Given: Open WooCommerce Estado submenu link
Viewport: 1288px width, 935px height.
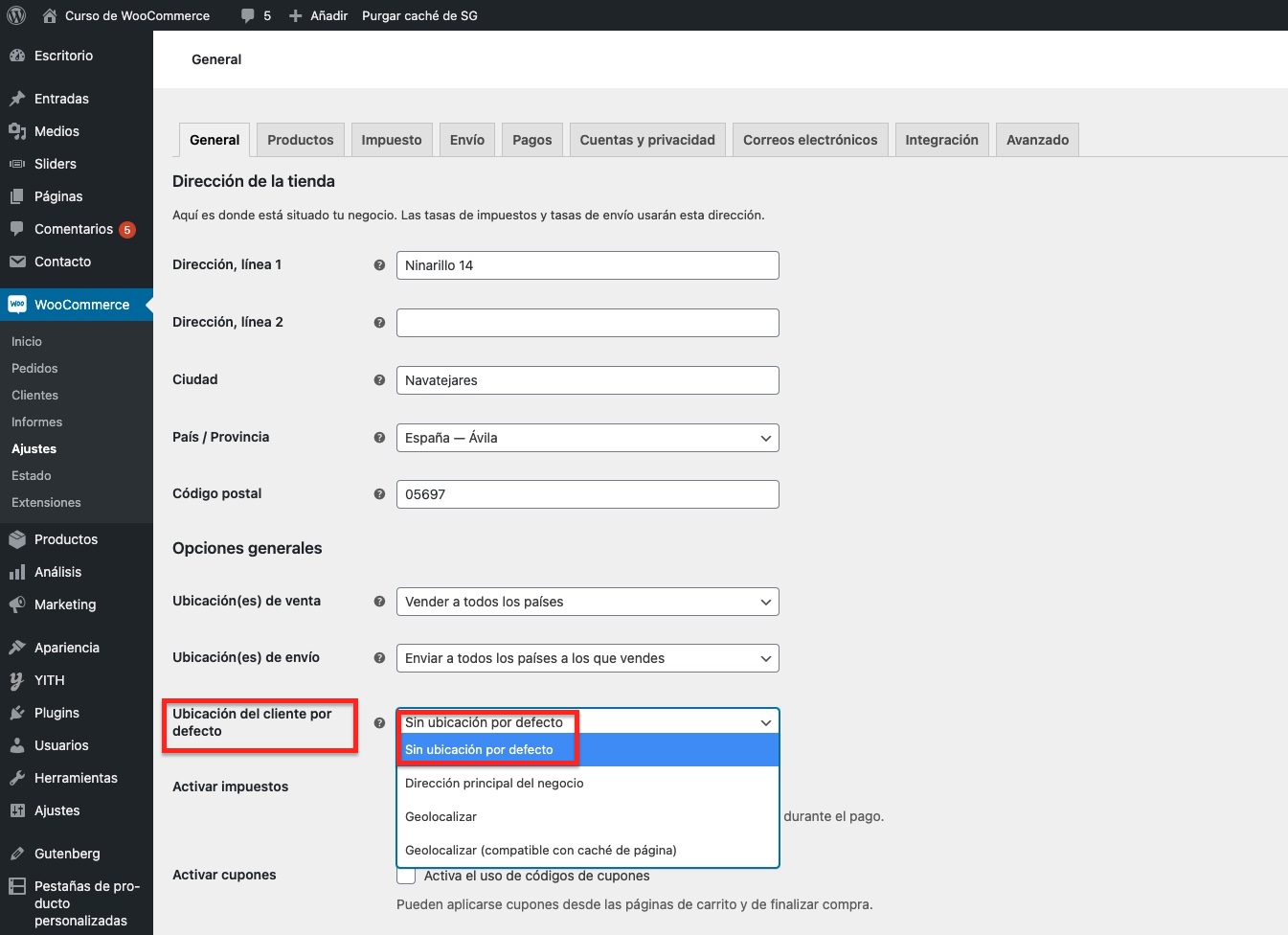Looking at the screenshot, I should pos(32,476).
